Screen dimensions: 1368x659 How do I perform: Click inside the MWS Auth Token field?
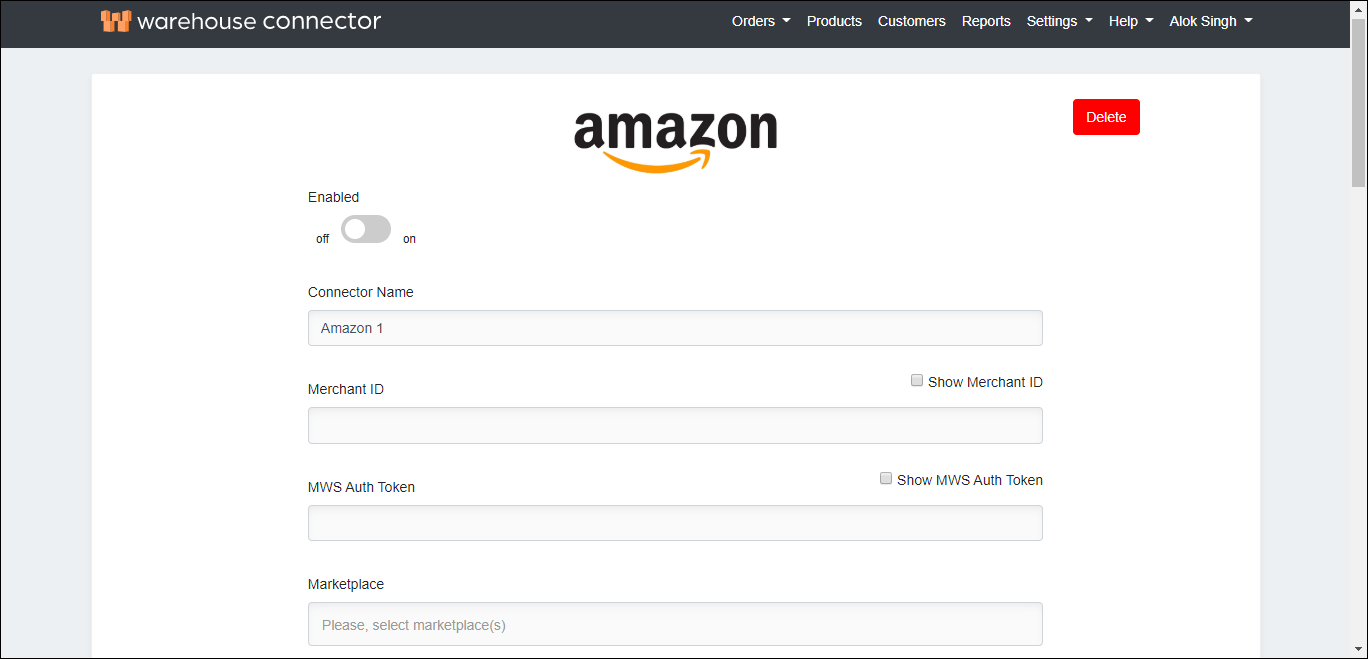tap(675, 522)
